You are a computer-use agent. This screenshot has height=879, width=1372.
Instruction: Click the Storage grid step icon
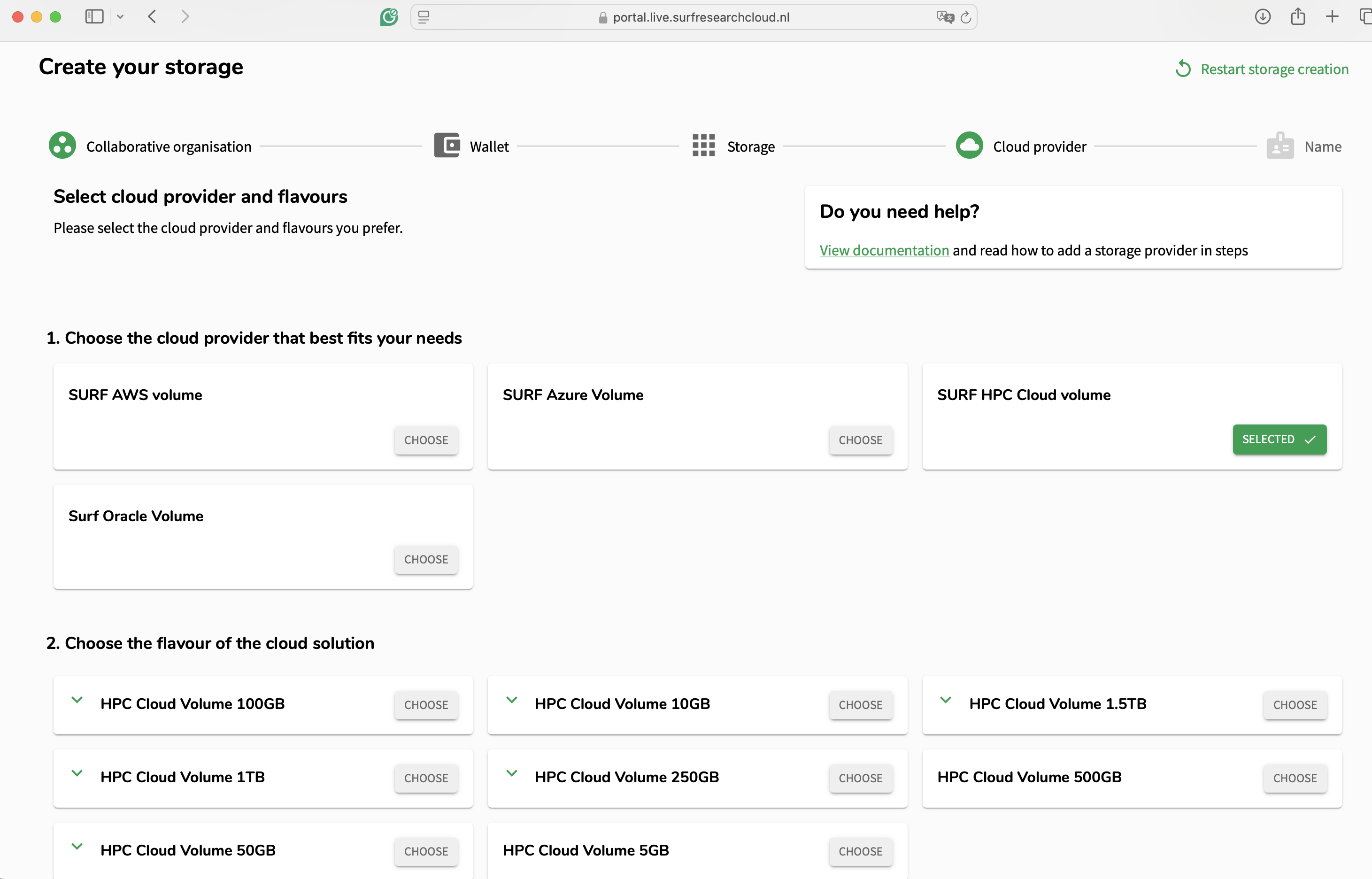[704, 146]
